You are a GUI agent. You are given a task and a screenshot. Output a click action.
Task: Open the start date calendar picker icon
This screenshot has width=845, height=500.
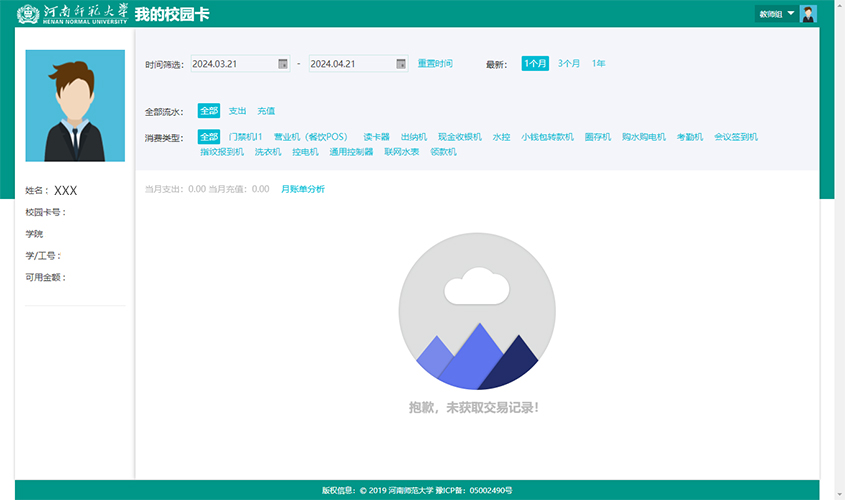tap(283, 64)
